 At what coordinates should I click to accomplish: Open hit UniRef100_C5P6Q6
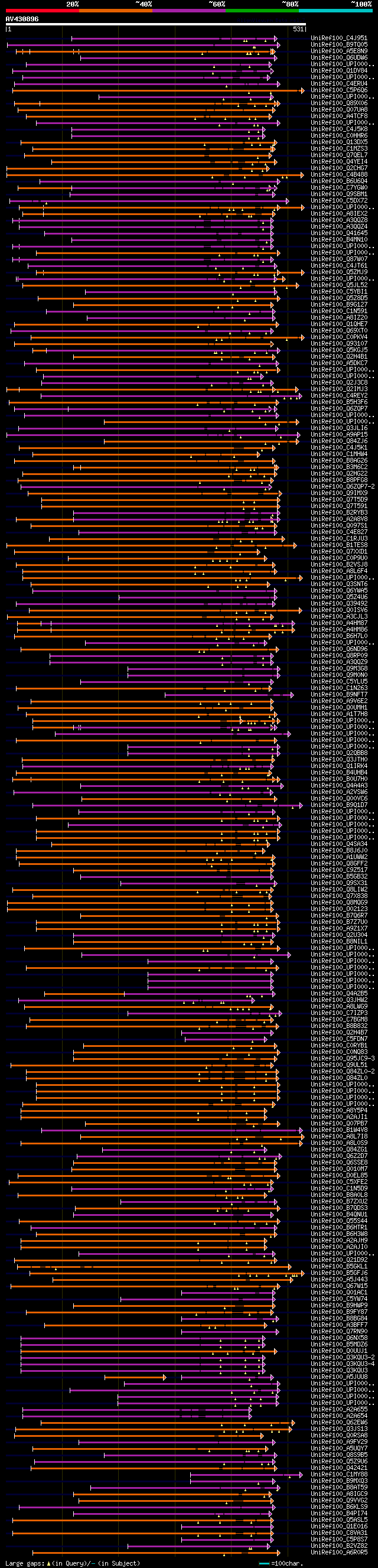click(x=339, y=90)
